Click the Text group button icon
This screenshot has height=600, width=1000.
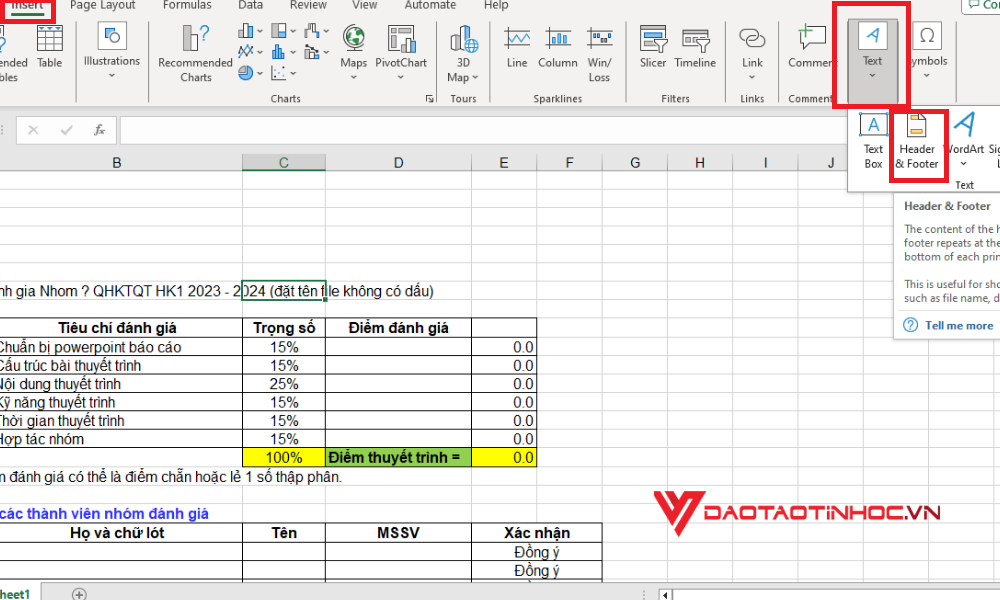click(872, 35)
